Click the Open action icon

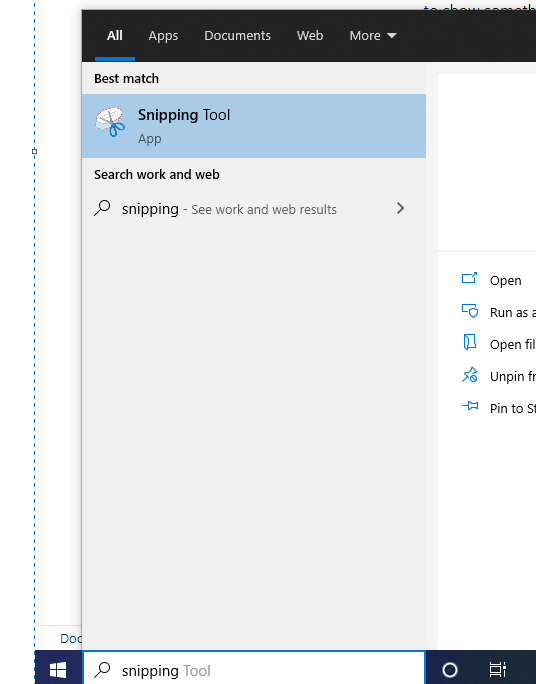469,278
